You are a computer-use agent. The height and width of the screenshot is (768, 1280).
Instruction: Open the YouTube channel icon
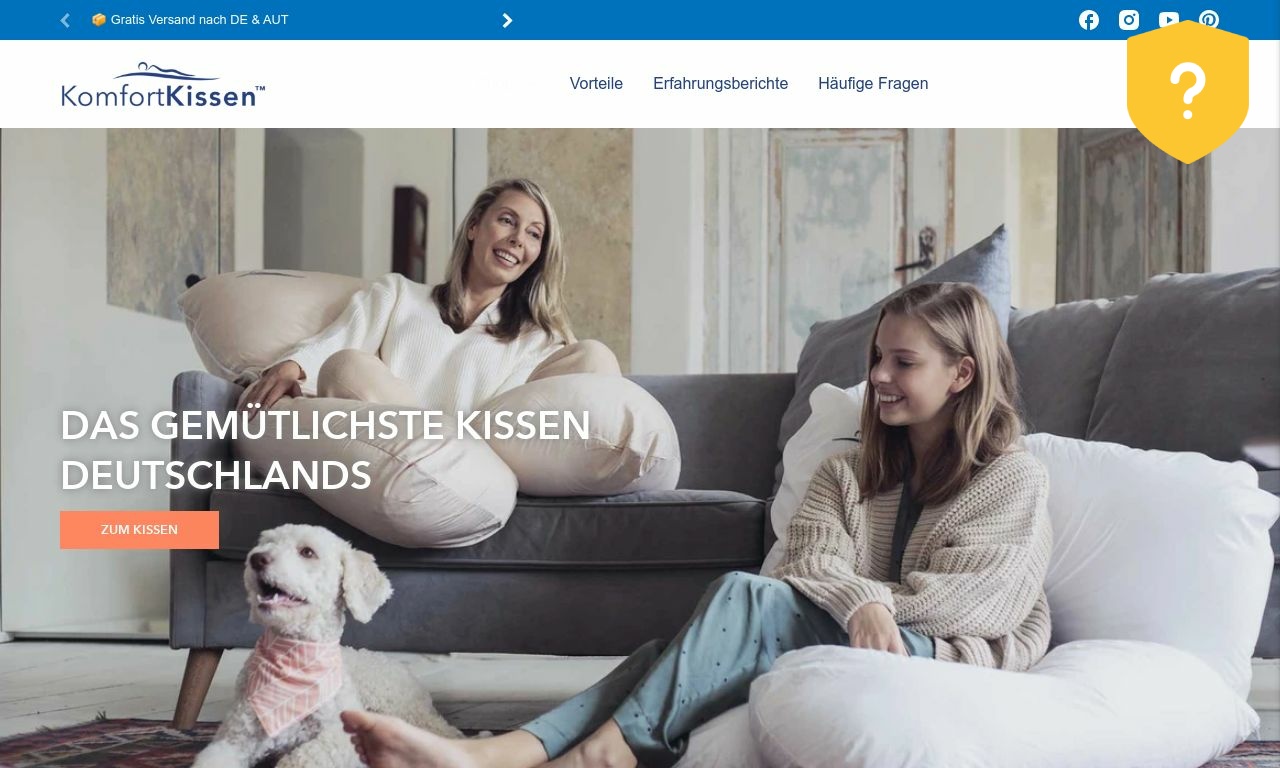click(x=1169, y=20)
